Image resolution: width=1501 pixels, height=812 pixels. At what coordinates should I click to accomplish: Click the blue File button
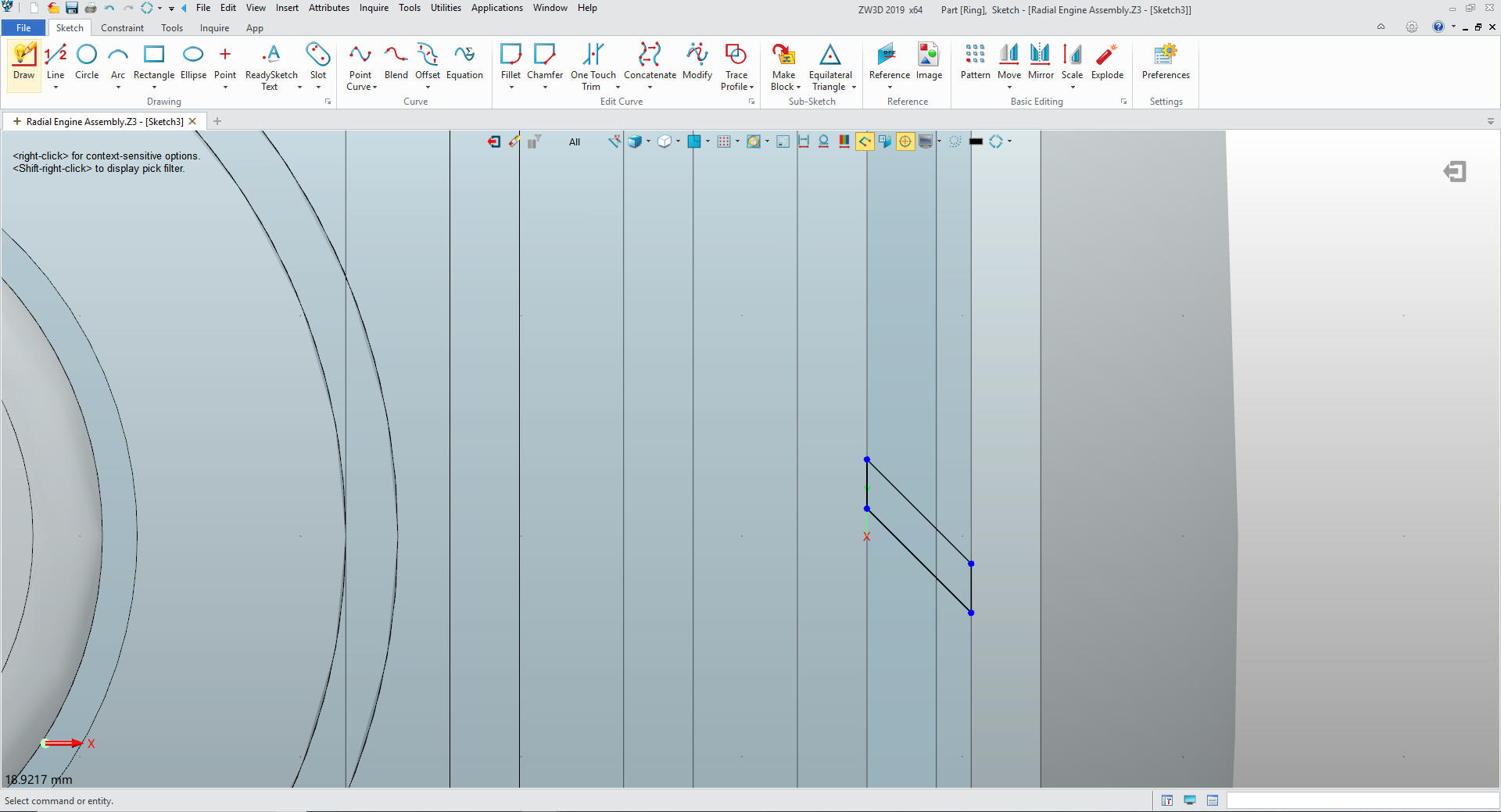[x=23, y=28]
